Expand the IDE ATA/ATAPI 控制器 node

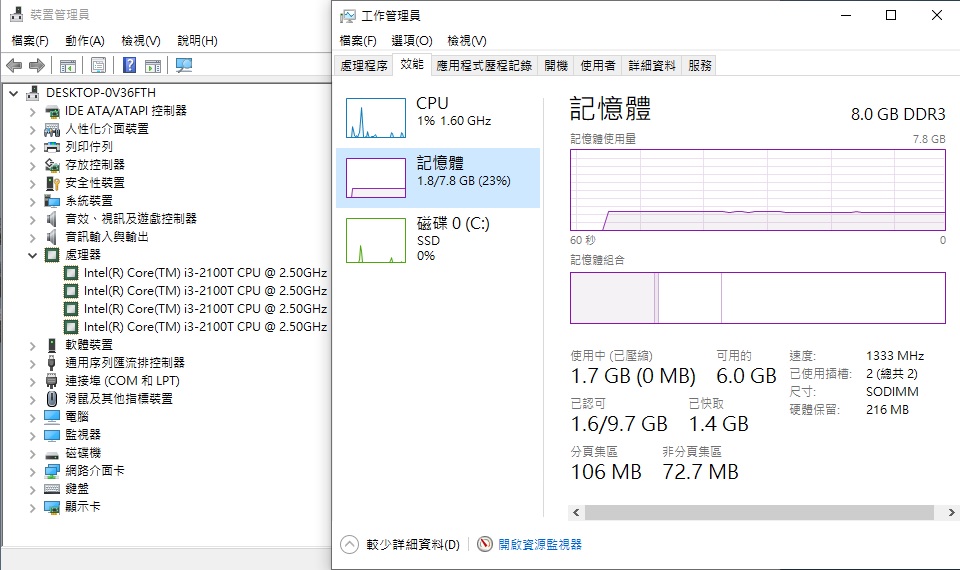(x=32, y=111)
